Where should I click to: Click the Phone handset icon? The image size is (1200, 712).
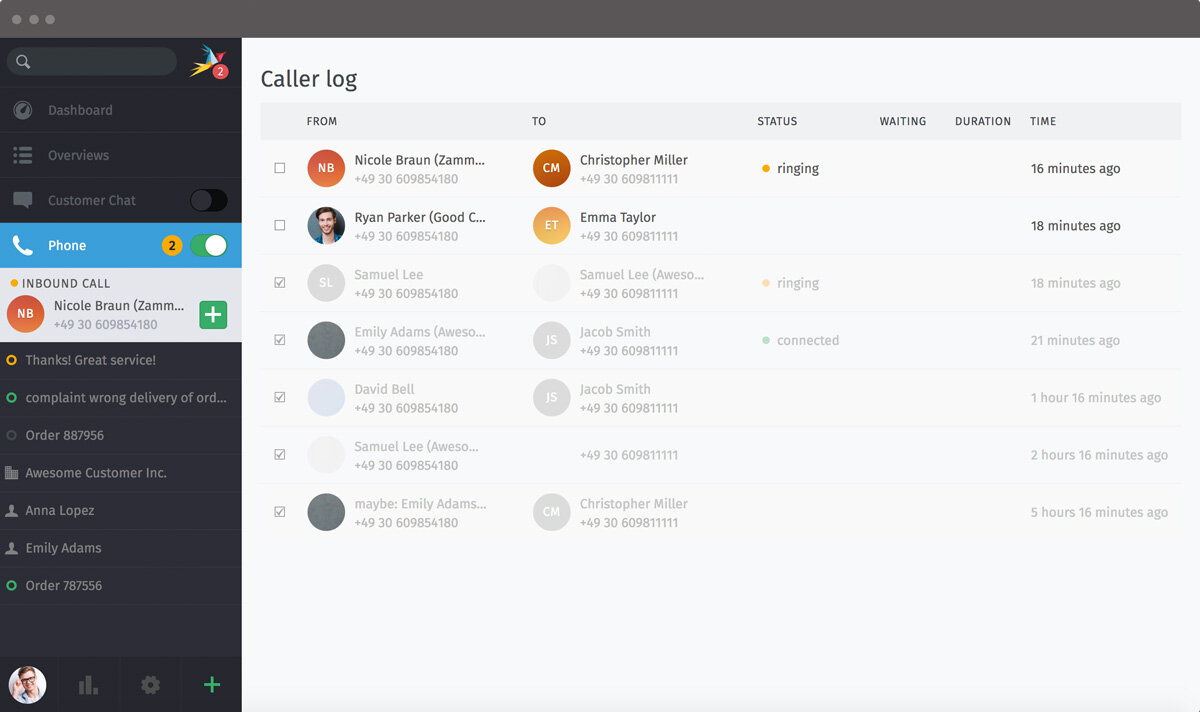(x=23, y=245)
